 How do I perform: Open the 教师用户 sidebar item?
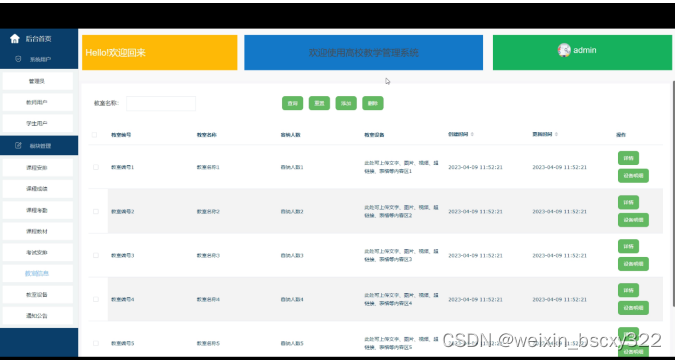tap(38, 102)
